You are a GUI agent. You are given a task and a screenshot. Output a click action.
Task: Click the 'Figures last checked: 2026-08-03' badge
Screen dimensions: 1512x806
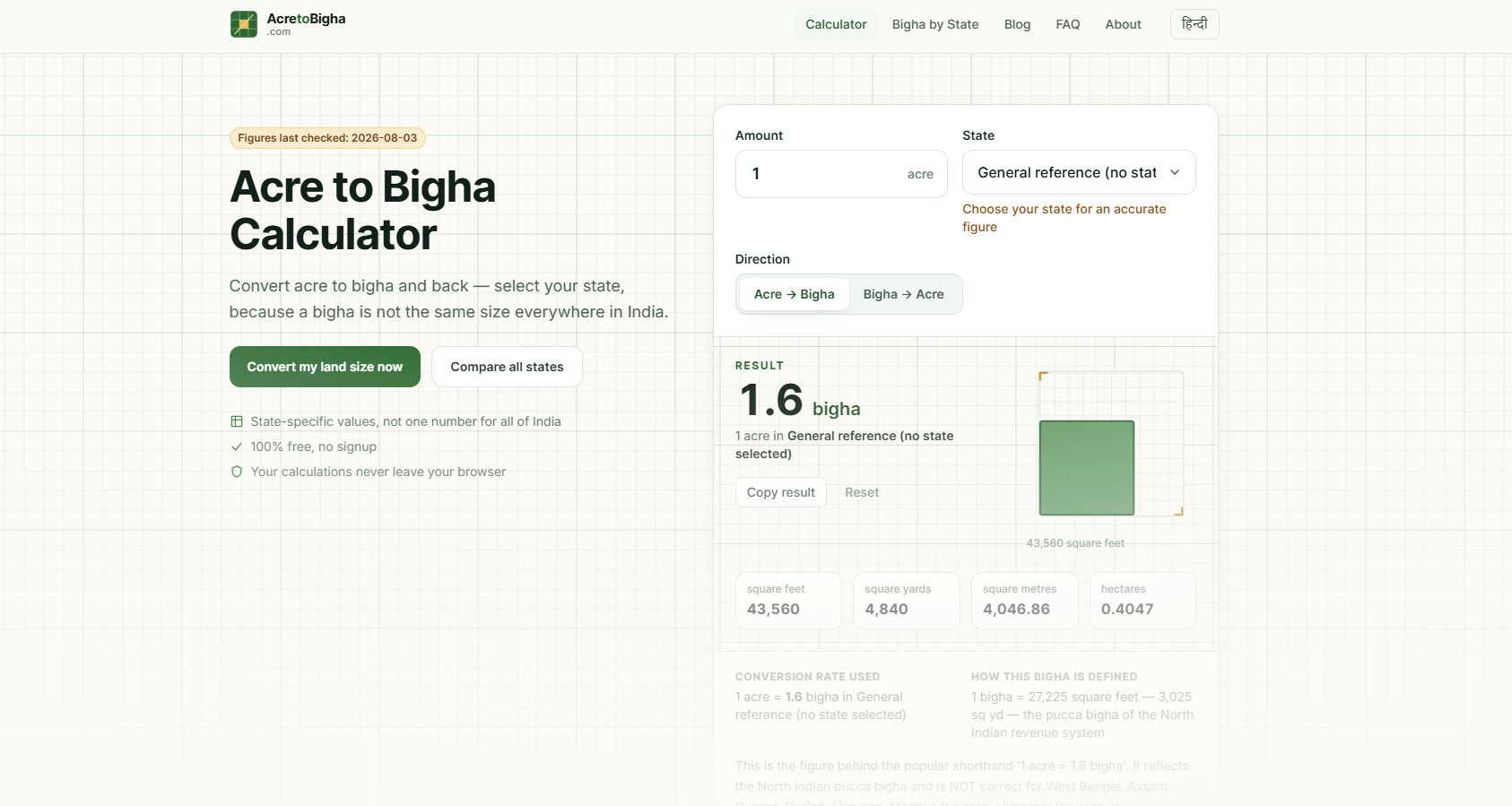(327, 138)
